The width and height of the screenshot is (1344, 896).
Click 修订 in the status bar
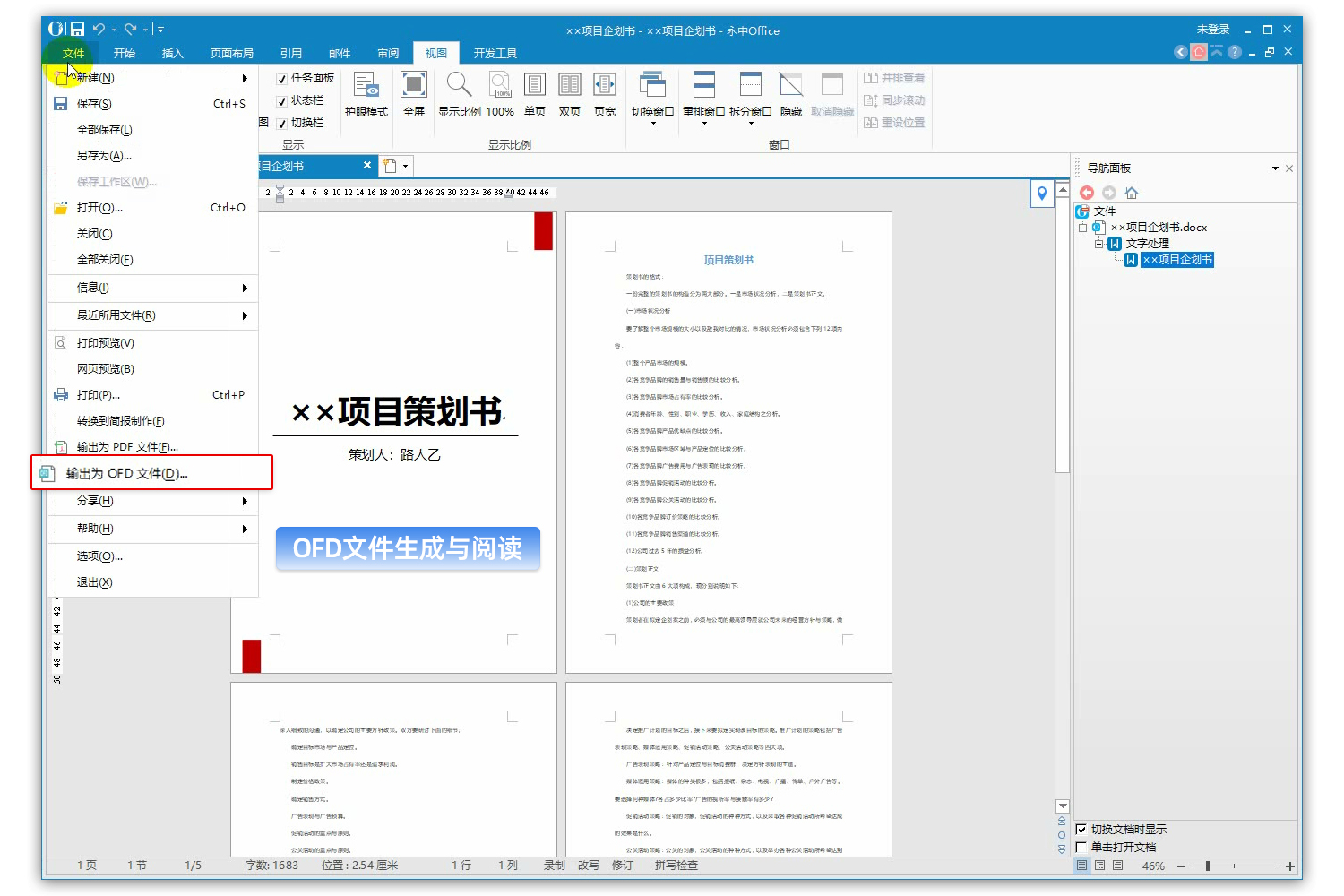point(622,866)
